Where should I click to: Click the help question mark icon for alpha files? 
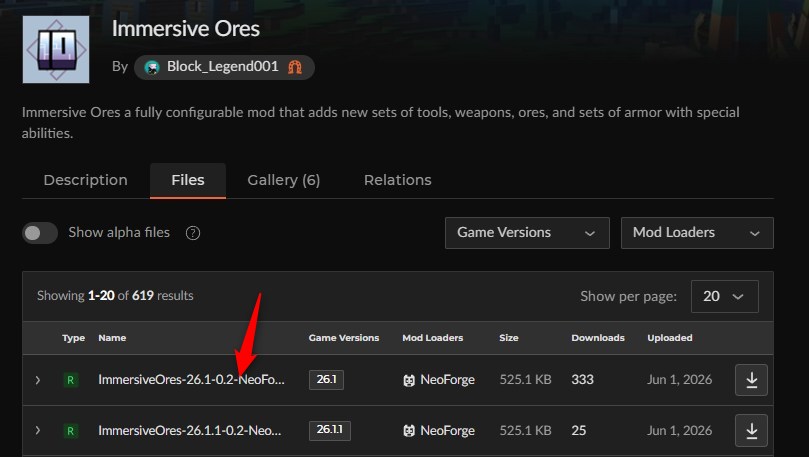point(192,233)
